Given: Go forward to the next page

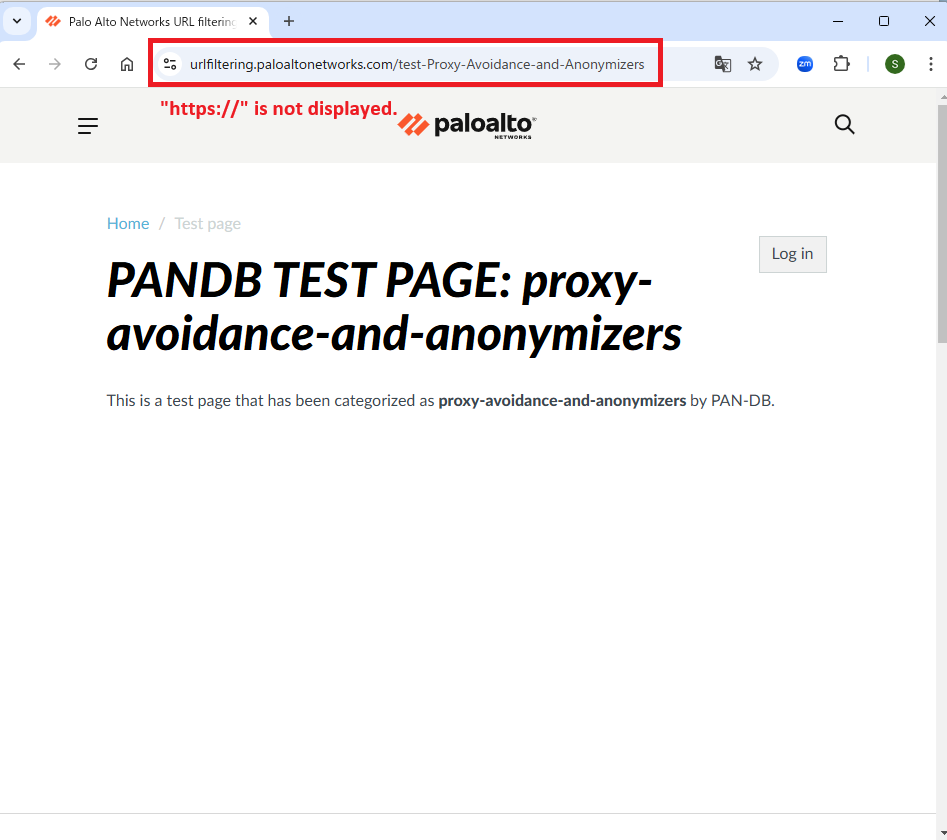Looking at the screenshot, I should [x=55, y=64].
